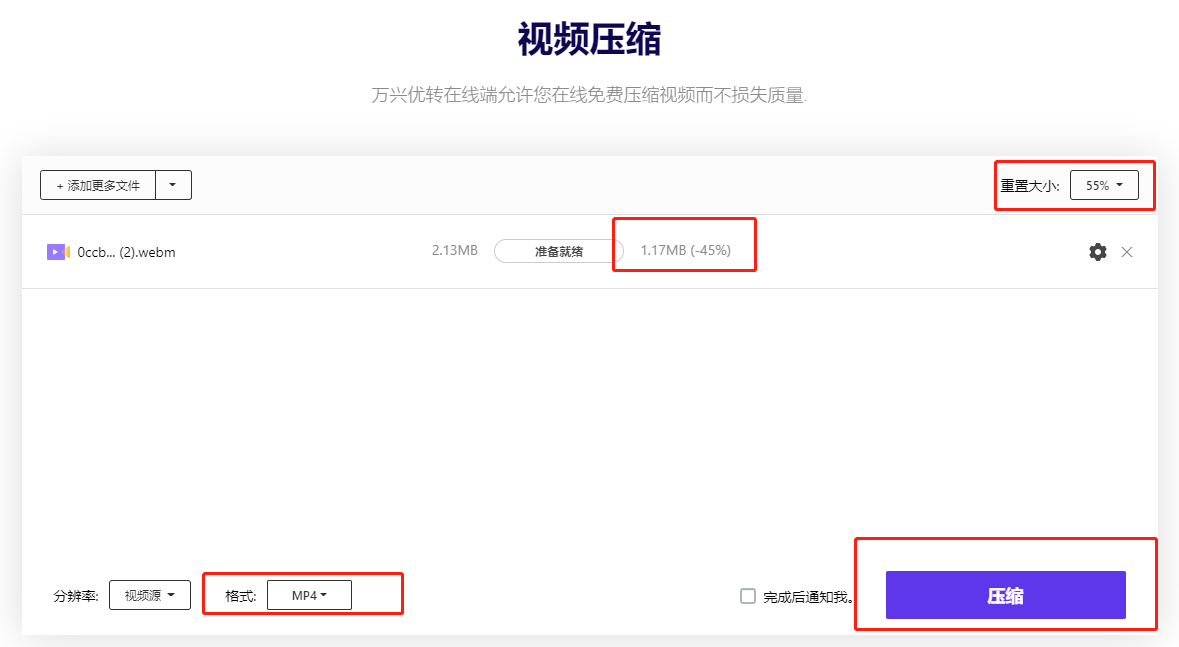Screen dimensions: 1179x647
Task: Open the MP4 format dropdown
Action: tap(309, 595)
